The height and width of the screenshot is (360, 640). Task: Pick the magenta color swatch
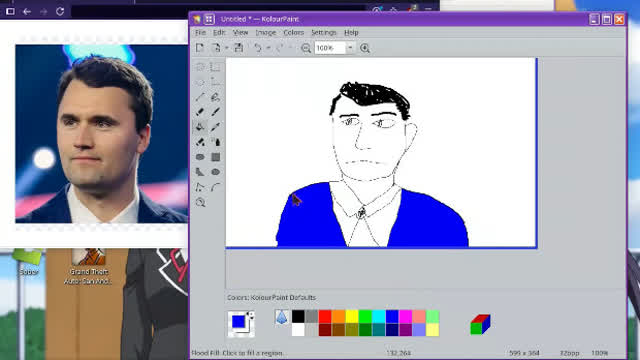pos(406,316)
